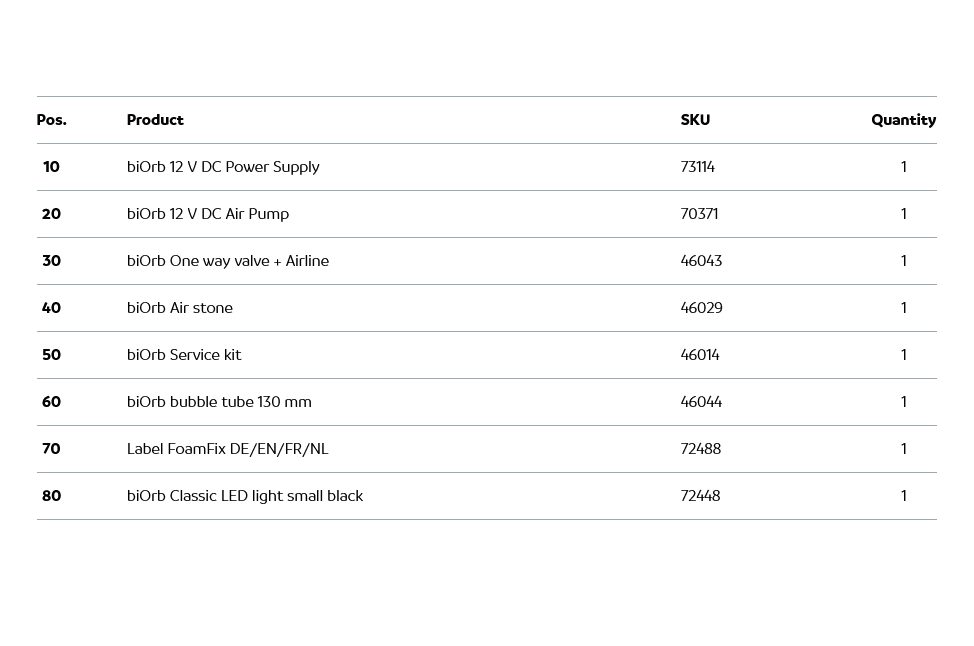This screenshot has width=974, height=646.
Task: Click position number 60
Action: tap(51, 402)
